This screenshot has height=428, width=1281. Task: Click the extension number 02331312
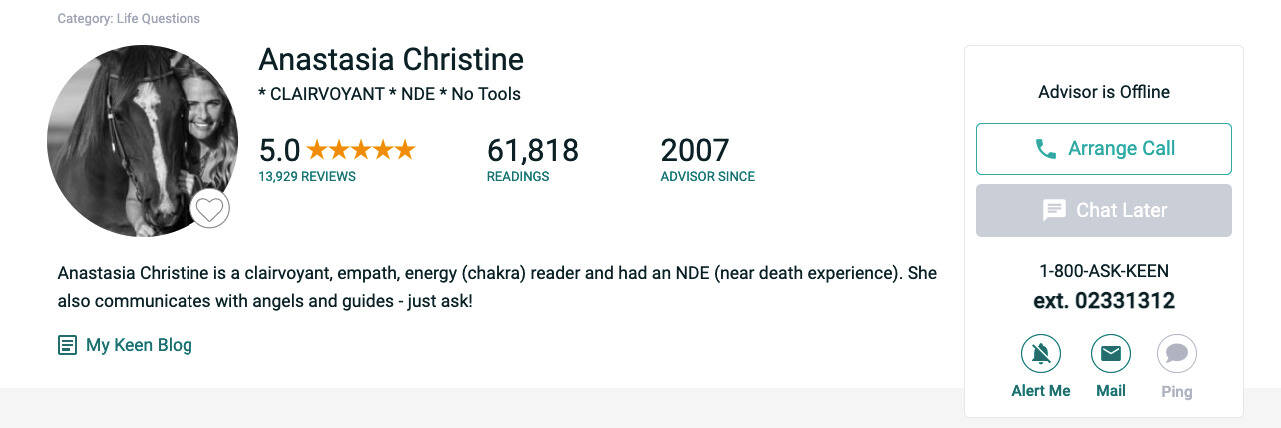(1104, 300)
